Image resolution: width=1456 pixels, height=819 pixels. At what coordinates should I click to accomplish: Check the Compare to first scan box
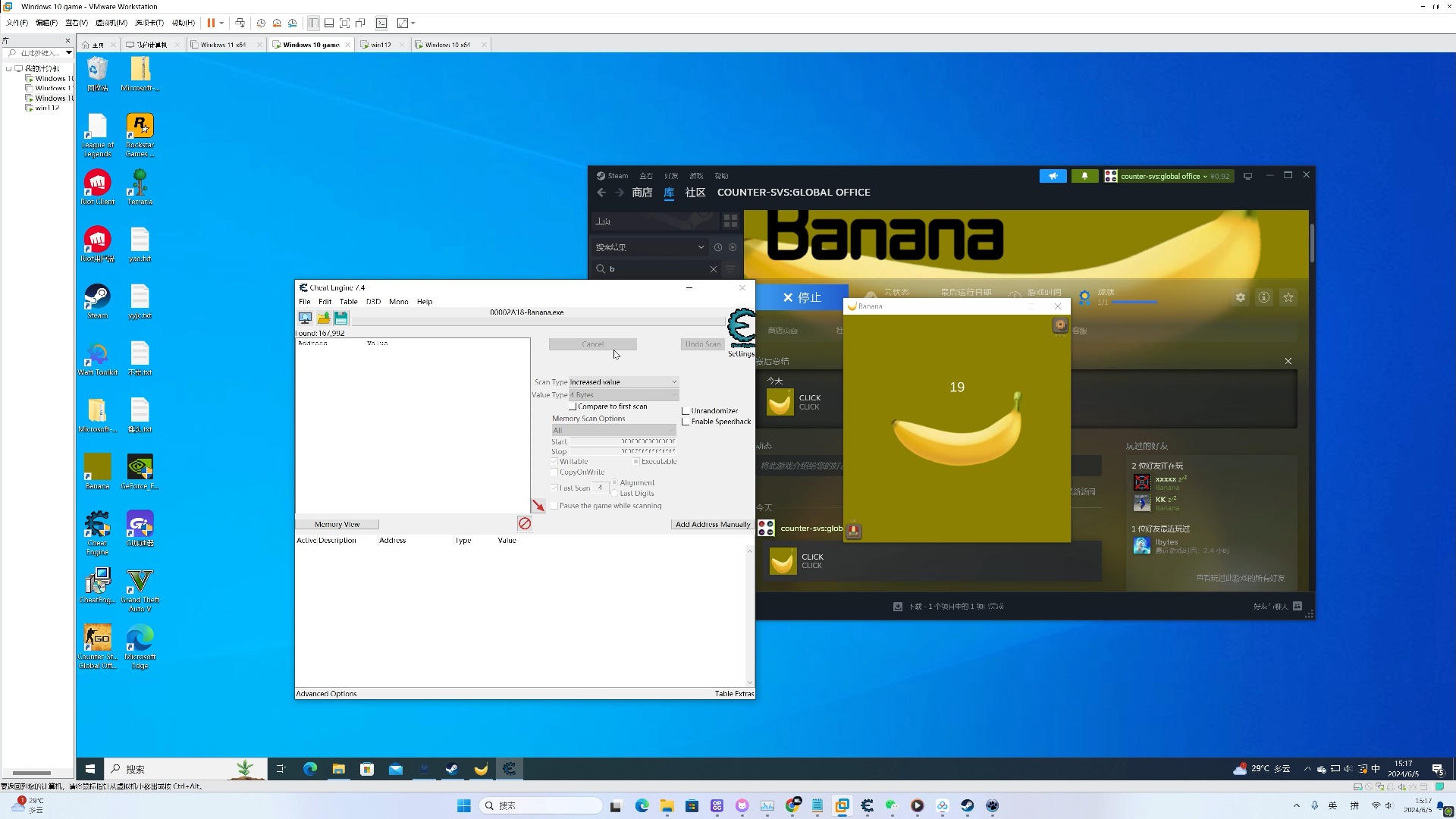point(573,406)
